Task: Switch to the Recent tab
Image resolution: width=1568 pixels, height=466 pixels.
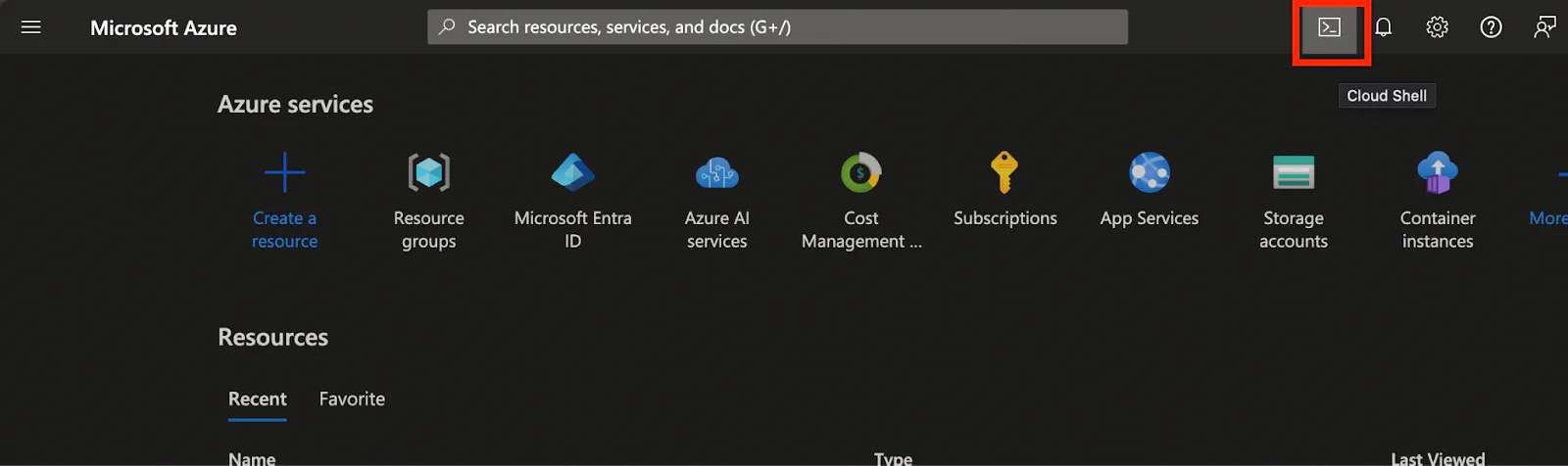Action: [x=258, y=399]
